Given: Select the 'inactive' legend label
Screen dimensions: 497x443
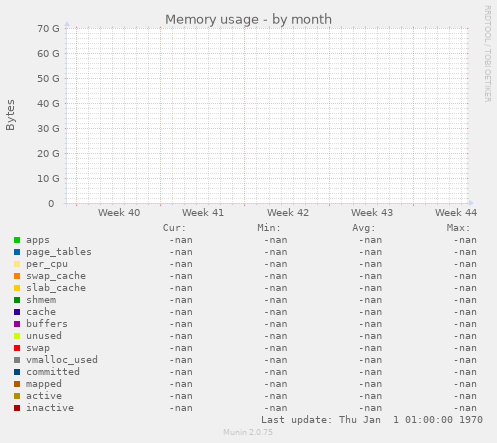Looking at the screenshot, I should click(50, 408).
